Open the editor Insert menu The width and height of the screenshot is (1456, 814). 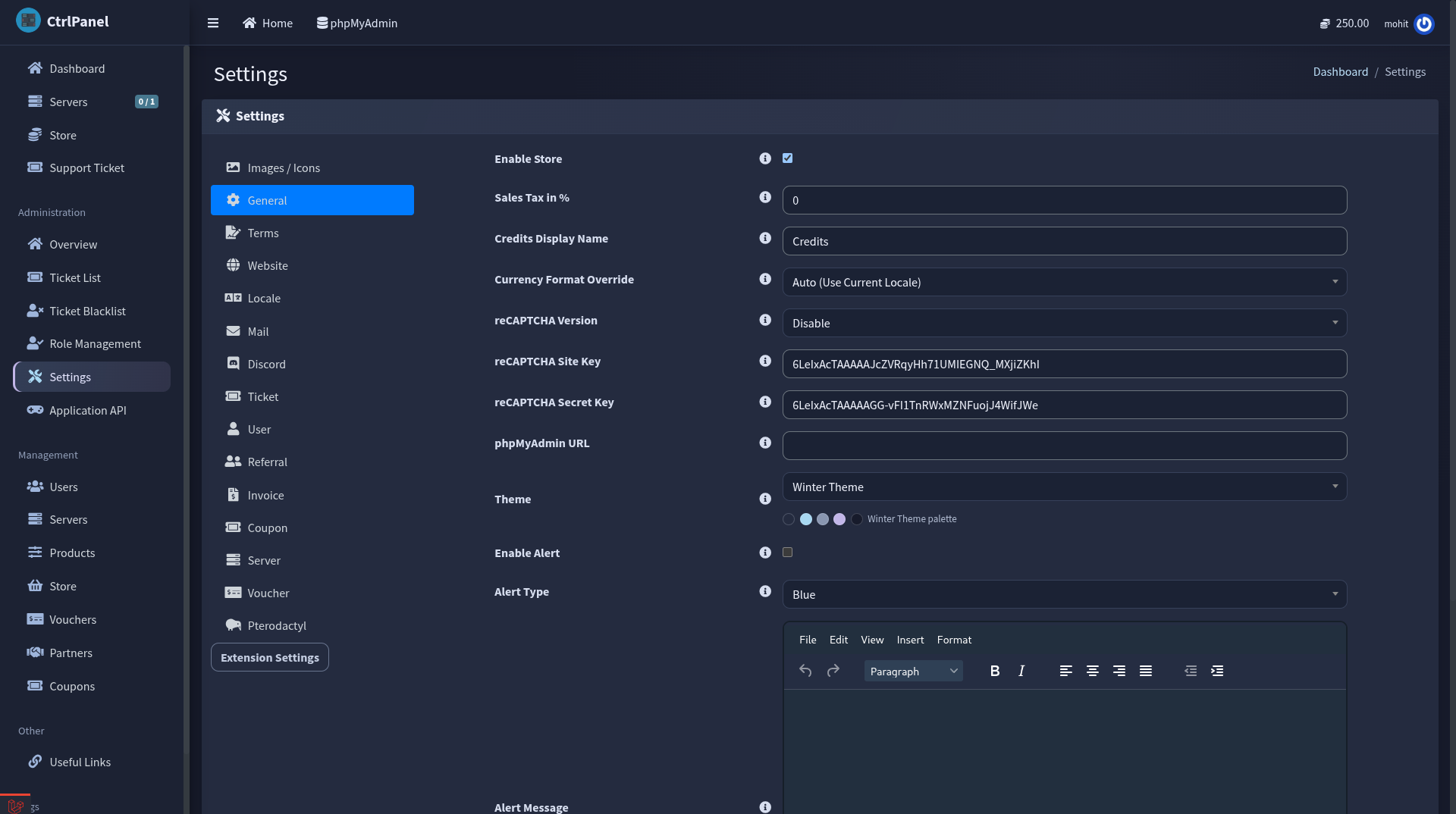[910, 640]
